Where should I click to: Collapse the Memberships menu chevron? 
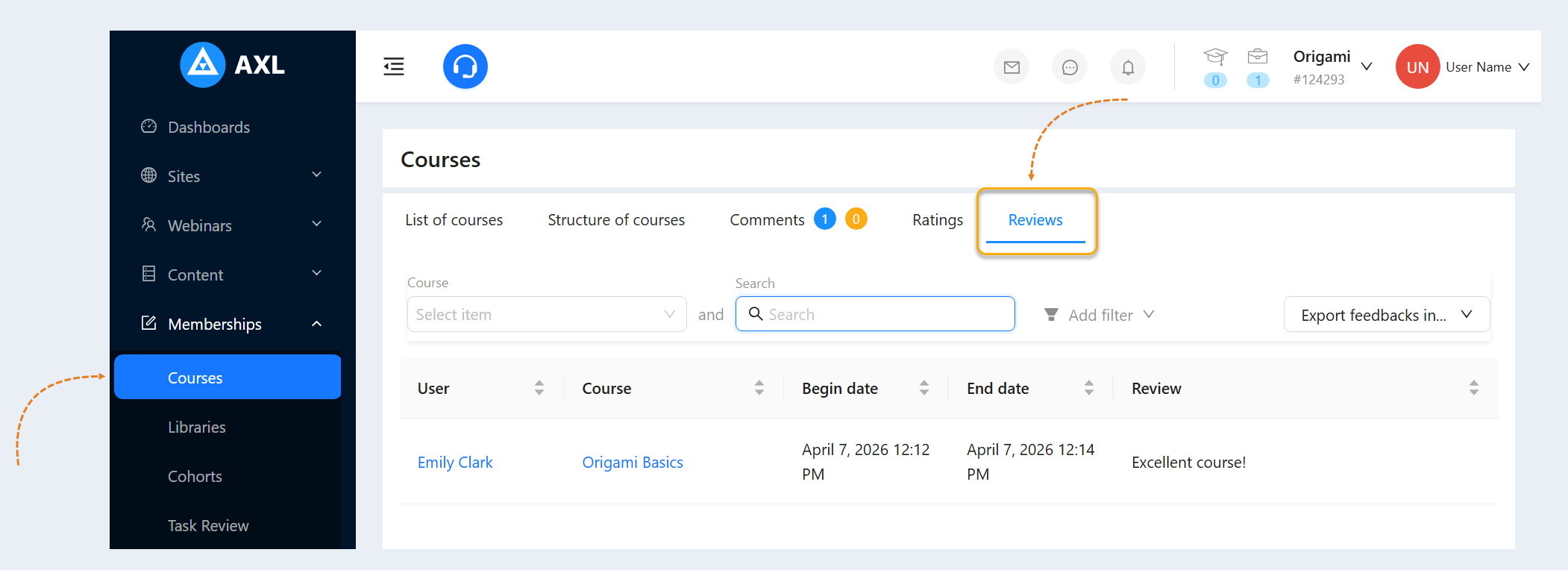(x=317, y=323)
